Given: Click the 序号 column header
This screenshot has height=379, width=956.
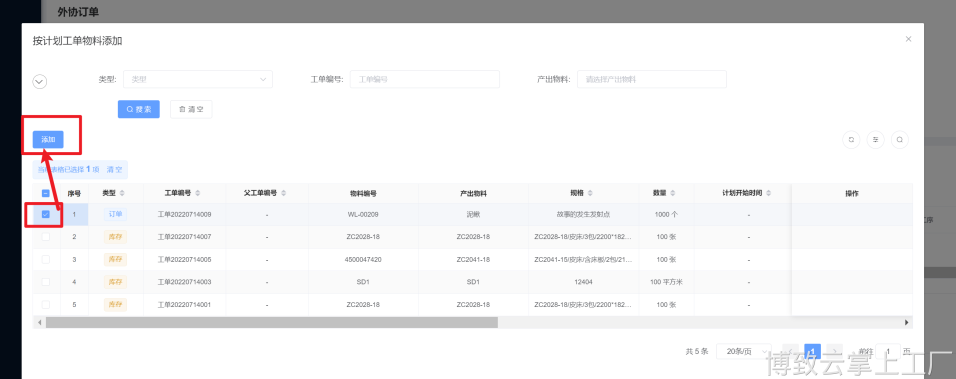Looking at the screenshot, I should coord(74,193).
